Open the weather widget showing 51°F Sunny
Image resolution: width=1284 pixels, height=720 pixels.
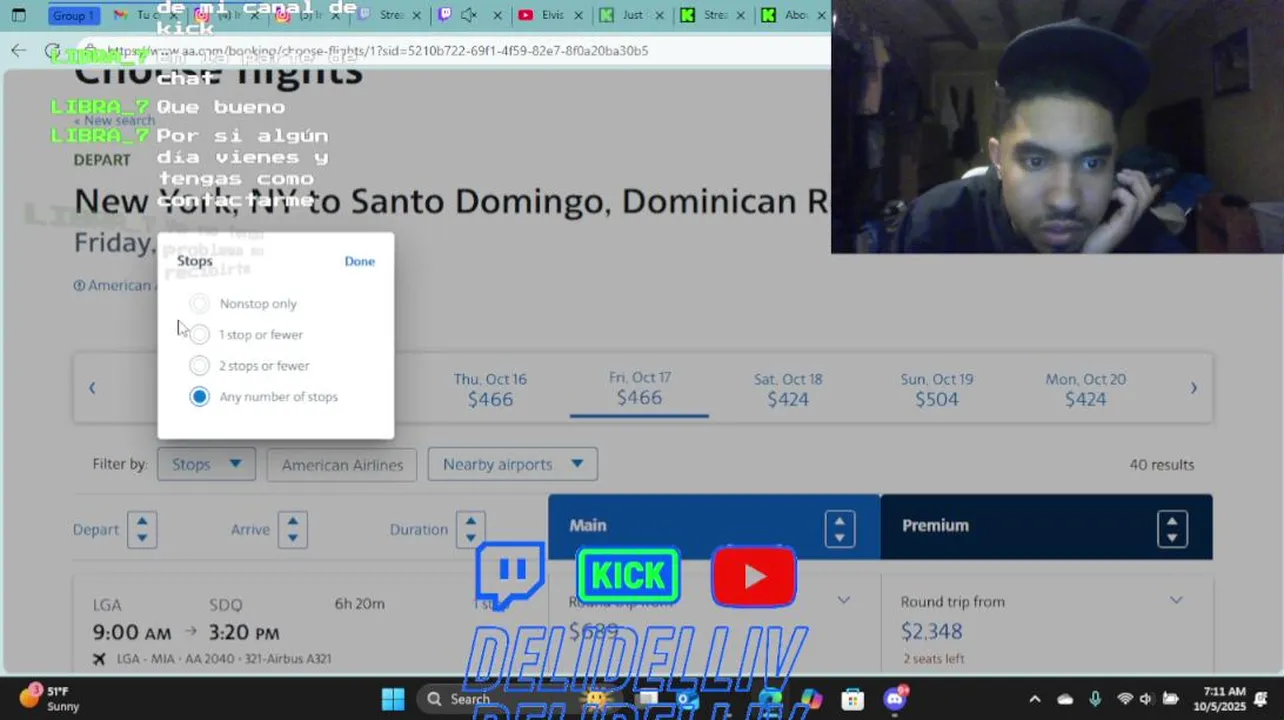click(x=50, y=698)
